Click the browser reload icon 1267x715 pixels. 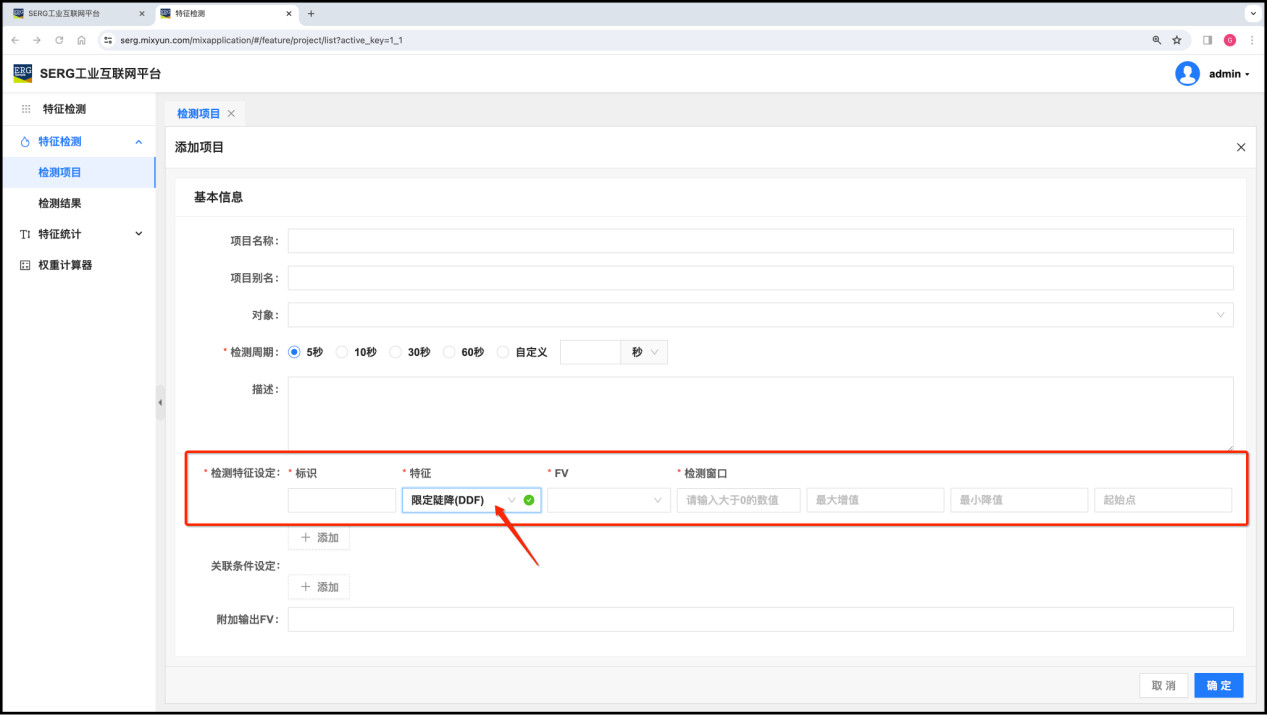coord(59,40)
